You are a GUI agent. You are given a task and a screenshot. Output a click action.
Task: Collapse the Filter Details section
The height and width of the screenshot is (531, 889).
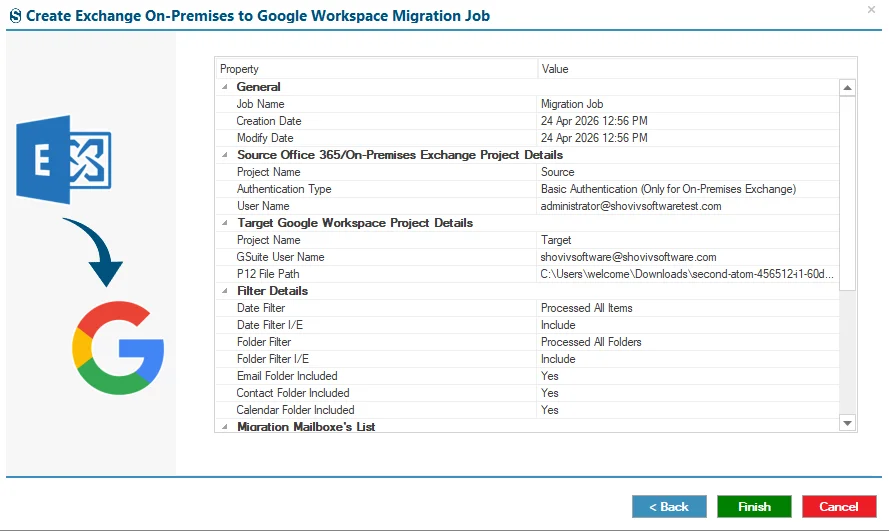tap(225, 291)
